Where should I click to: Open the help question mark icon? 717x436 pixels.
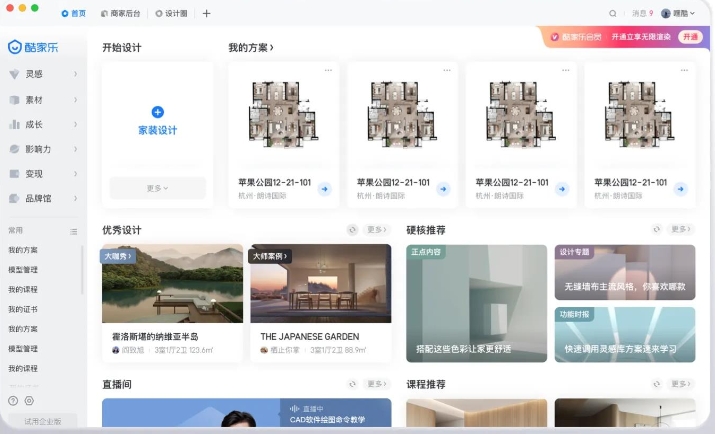[x=13, y=401]
